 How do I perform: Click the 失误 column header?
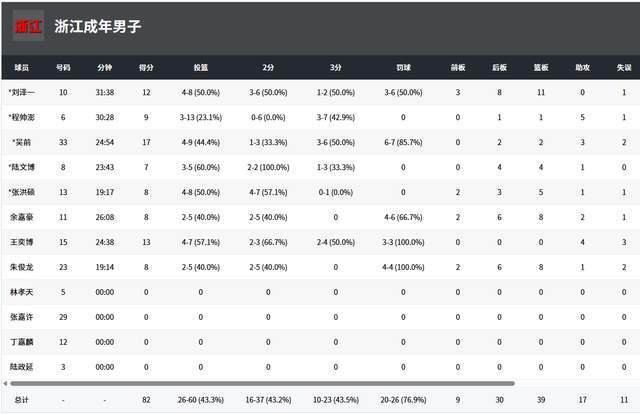624,68
